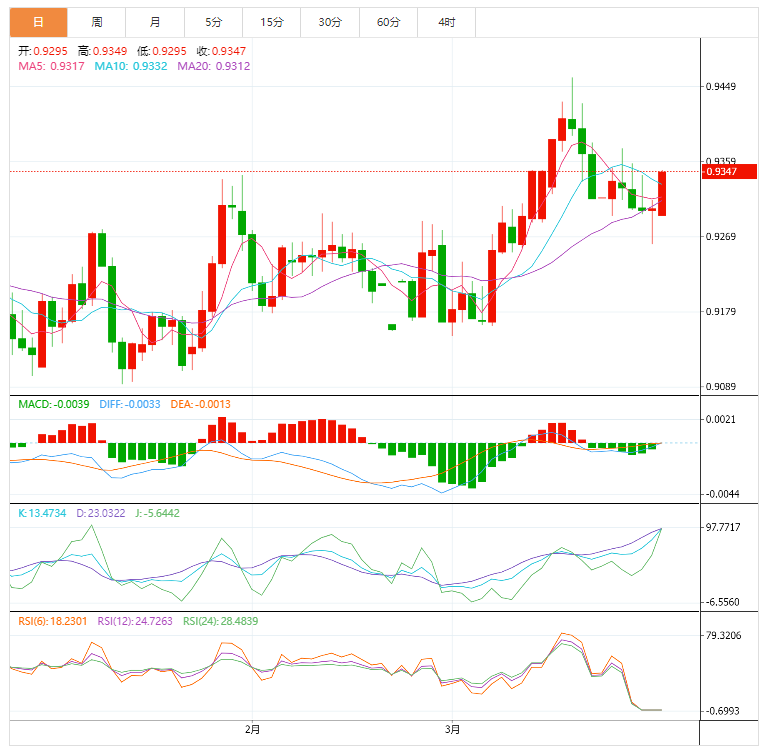Click the DIFF: -0.0033 label
The width and height of the screenshot is (769, 754).
[x=130, y=404]
